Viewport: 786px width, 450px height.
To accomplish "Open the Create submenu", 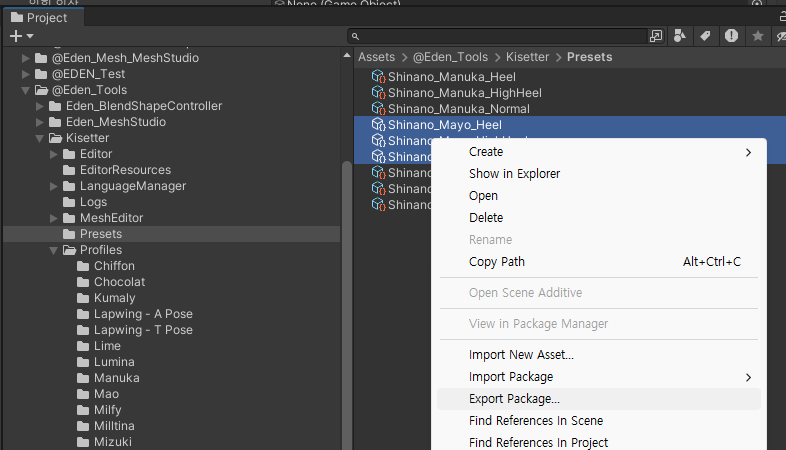I will tap(599, 152).
